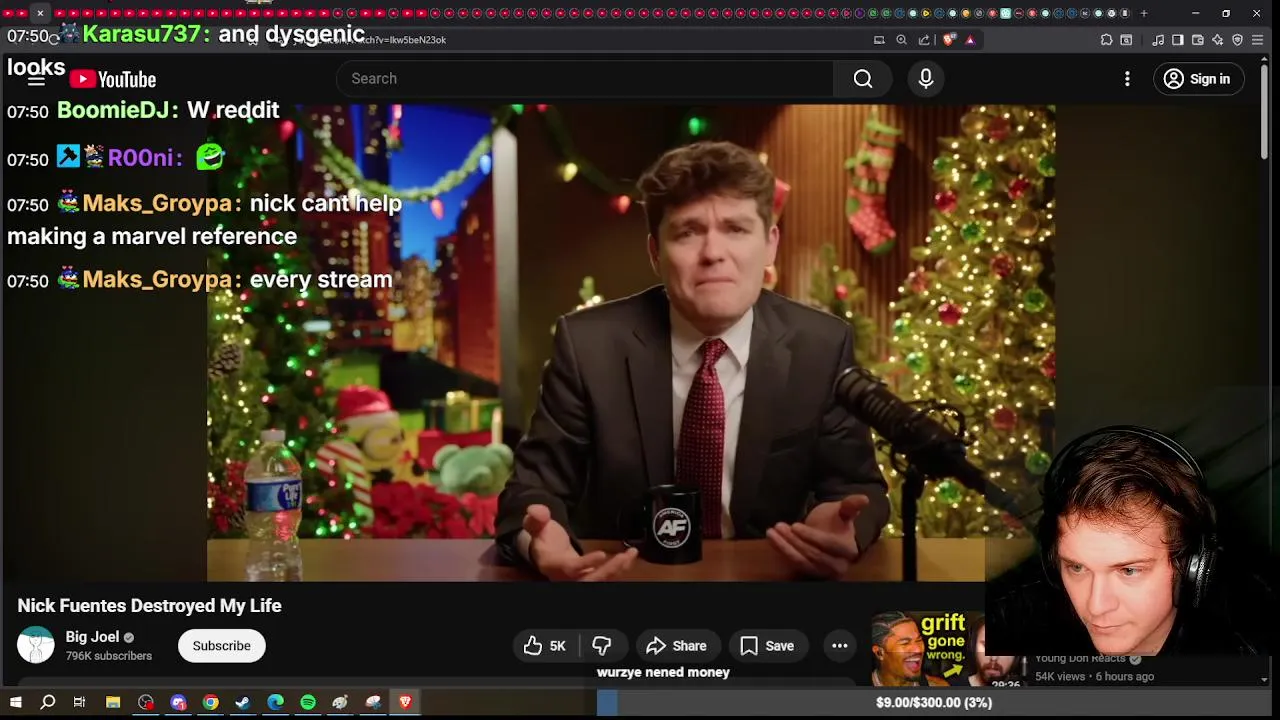Click Brave Rewards triangle icon
1280x720 pixels.
pos(970,40)
